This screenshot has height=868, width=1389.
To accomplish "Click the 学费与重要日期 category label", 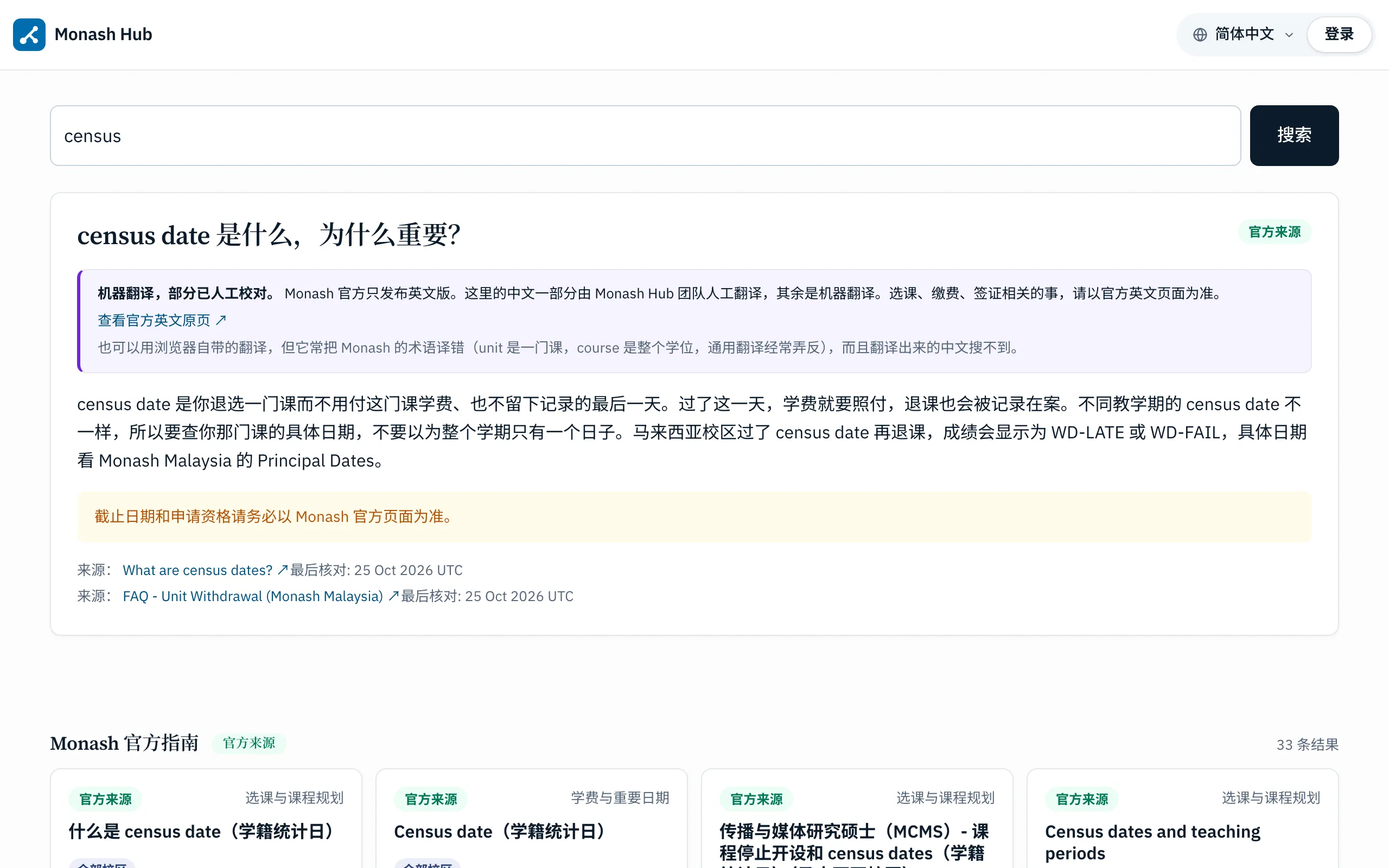I will pos(620,797).
